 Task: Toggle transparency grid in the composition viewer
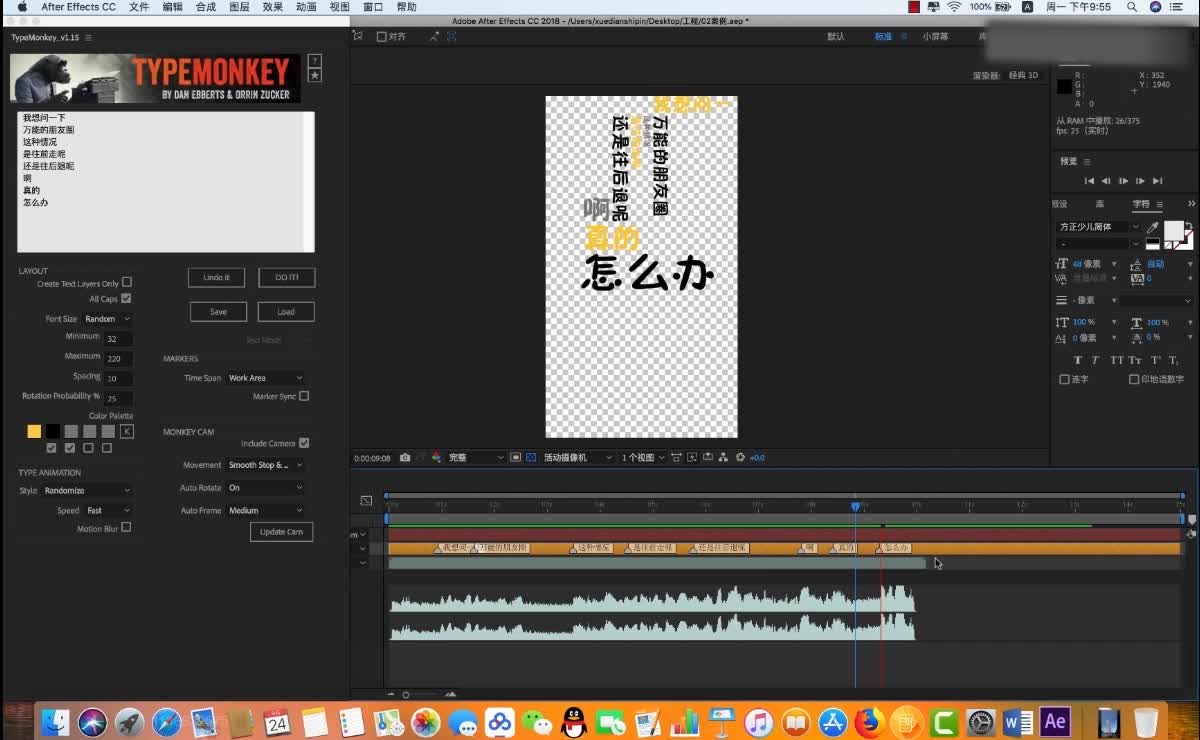pyautogui.click(x=532, y=457)
